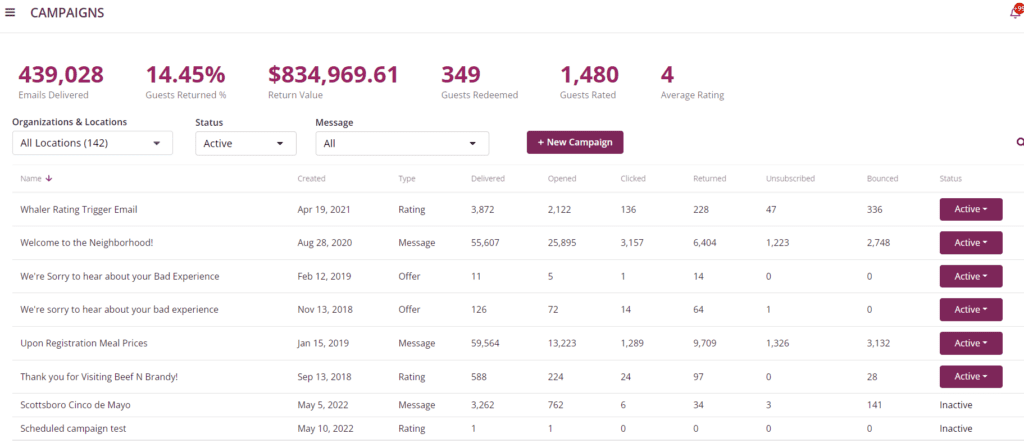Open the Message filter dropdown

tap(402, 143)
